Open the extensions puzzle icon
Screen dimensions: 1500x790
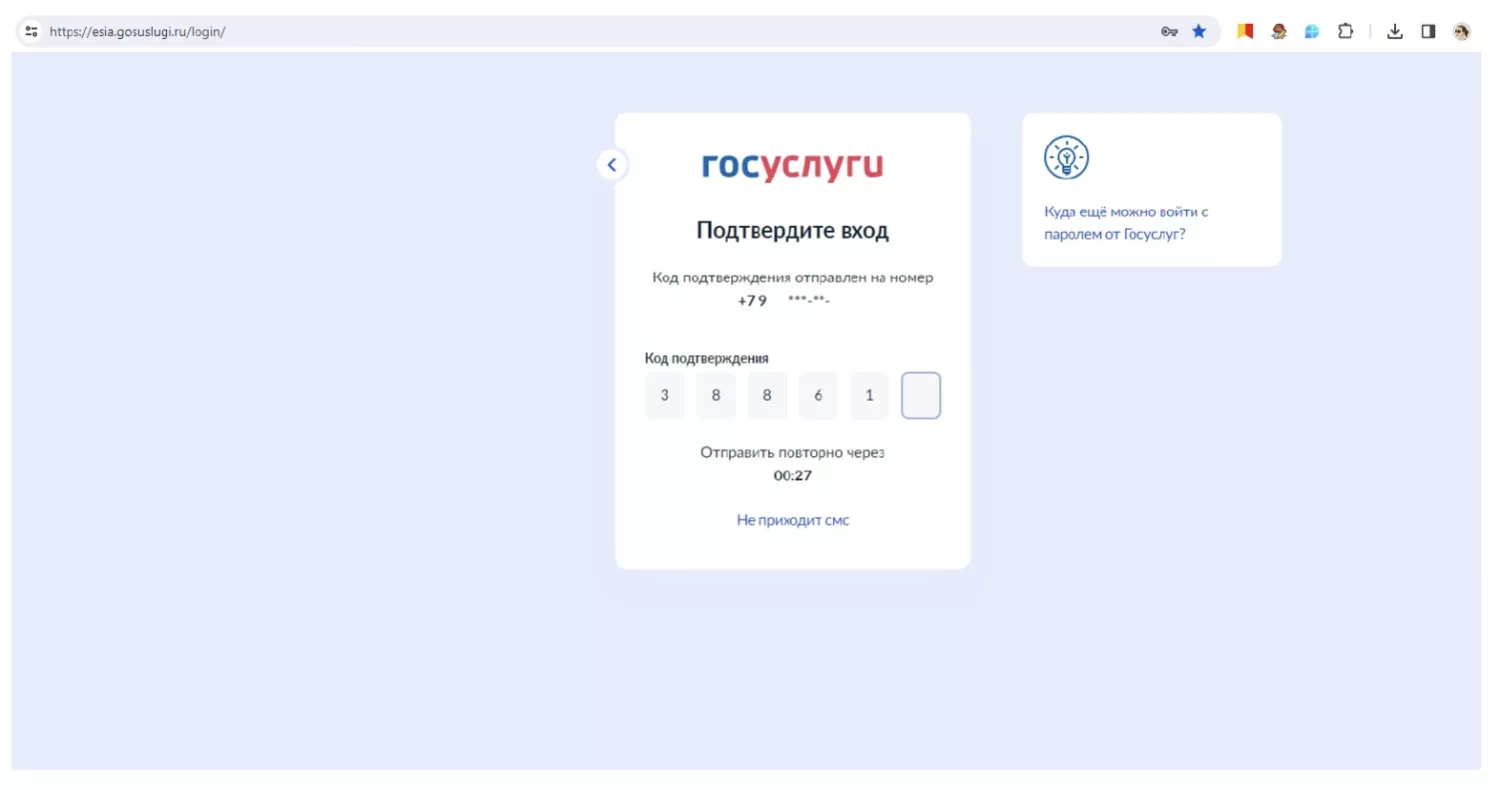point(1345,31)
